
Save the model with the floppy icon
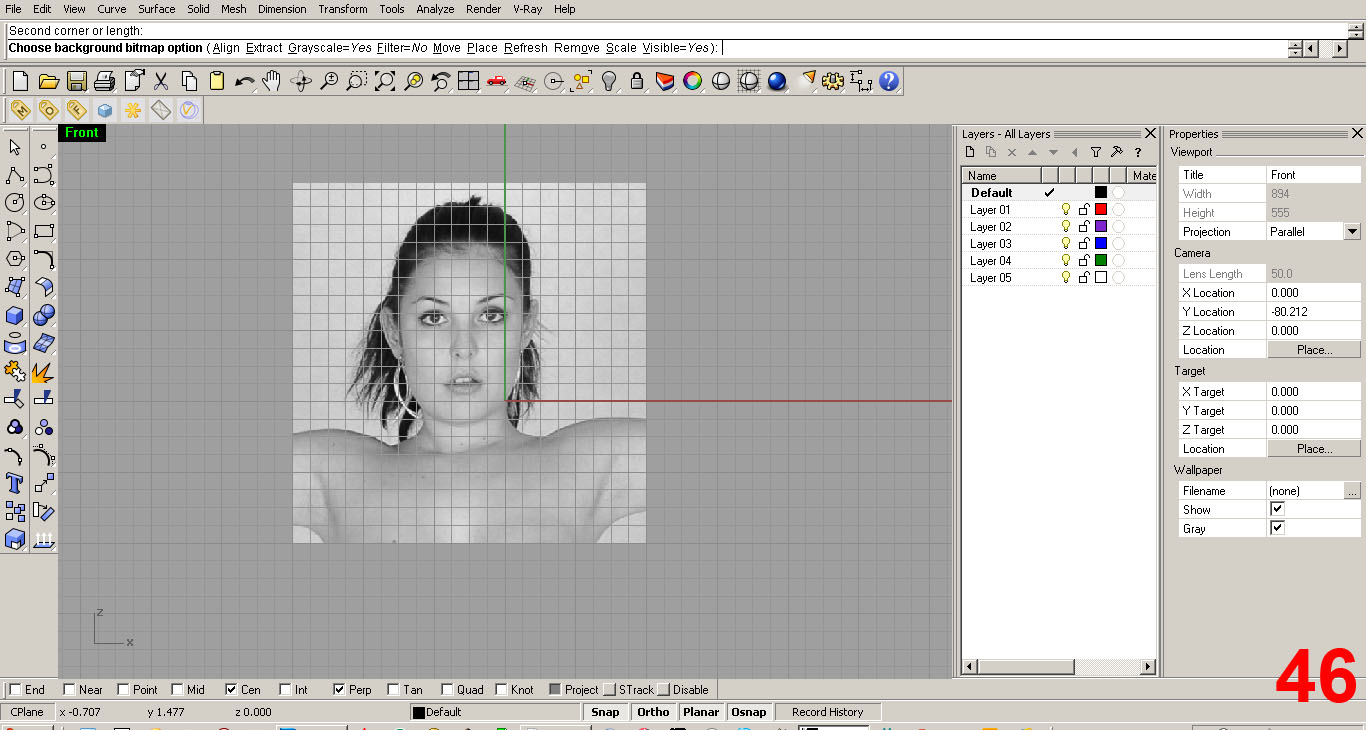coord(77,81)
